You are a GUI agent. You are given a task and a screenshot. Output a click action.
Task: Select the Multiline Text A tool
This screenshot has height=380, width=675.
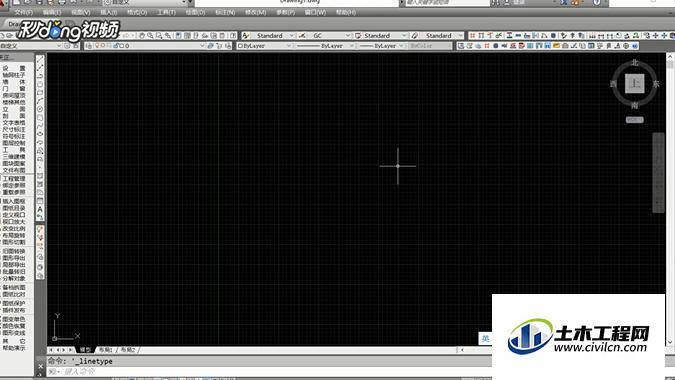(x=40, y=209)
